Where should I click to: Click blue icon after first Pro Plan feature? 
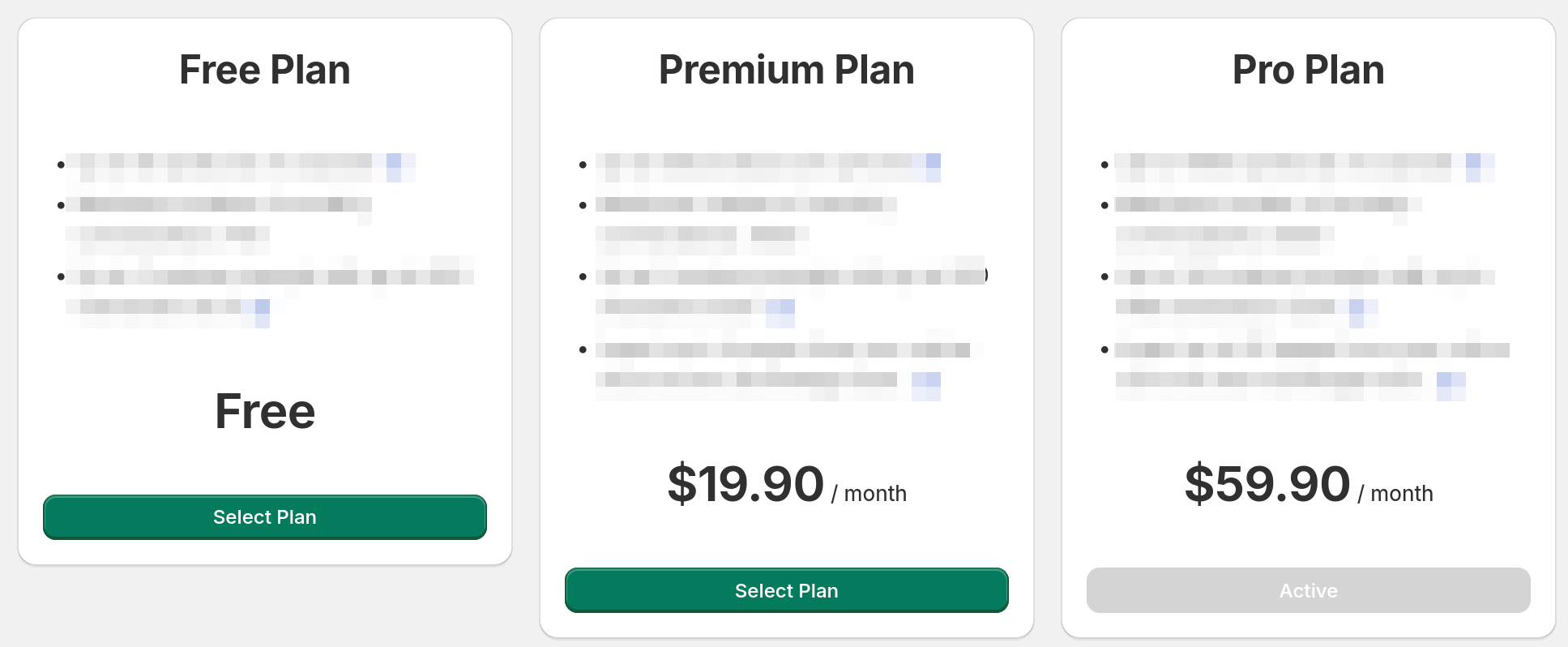[x=1473, y=166]
